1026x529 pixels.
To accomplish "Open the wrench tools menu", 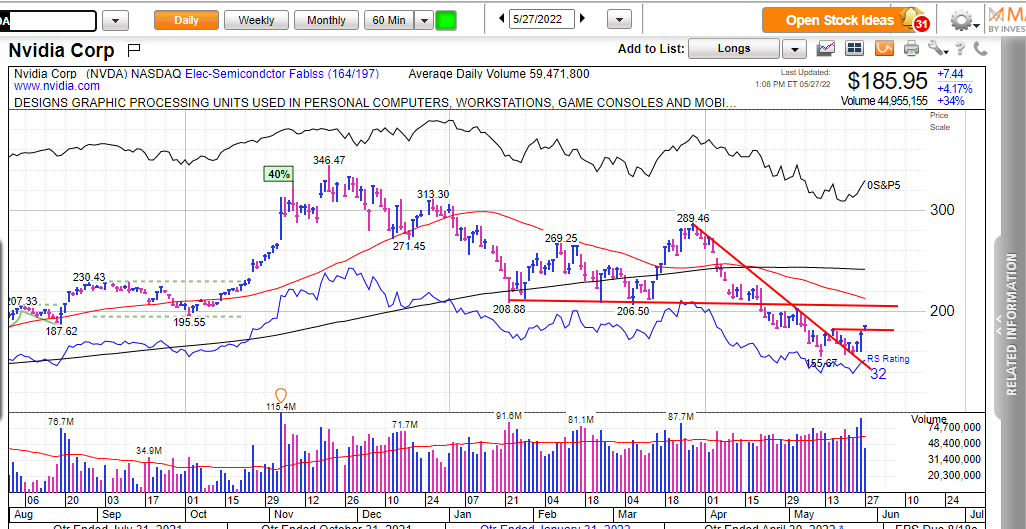I will coord(937,48).
